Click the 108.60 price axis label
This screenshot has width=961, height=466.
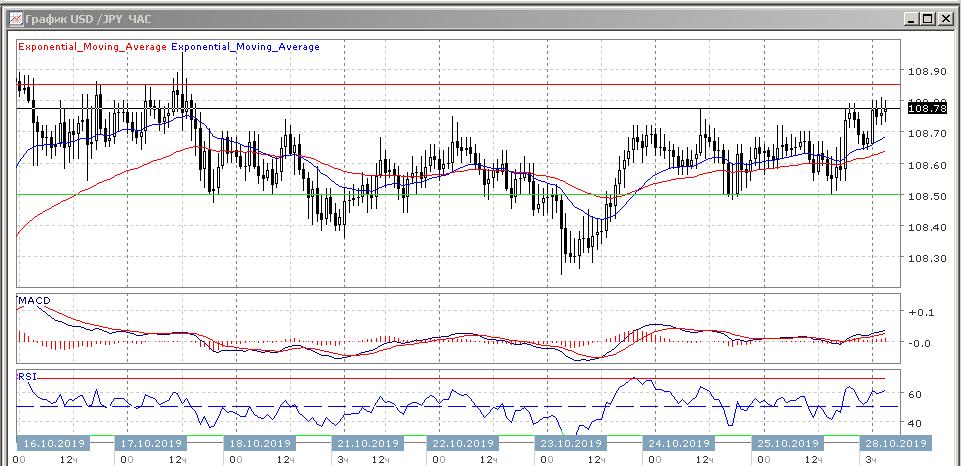927,165
